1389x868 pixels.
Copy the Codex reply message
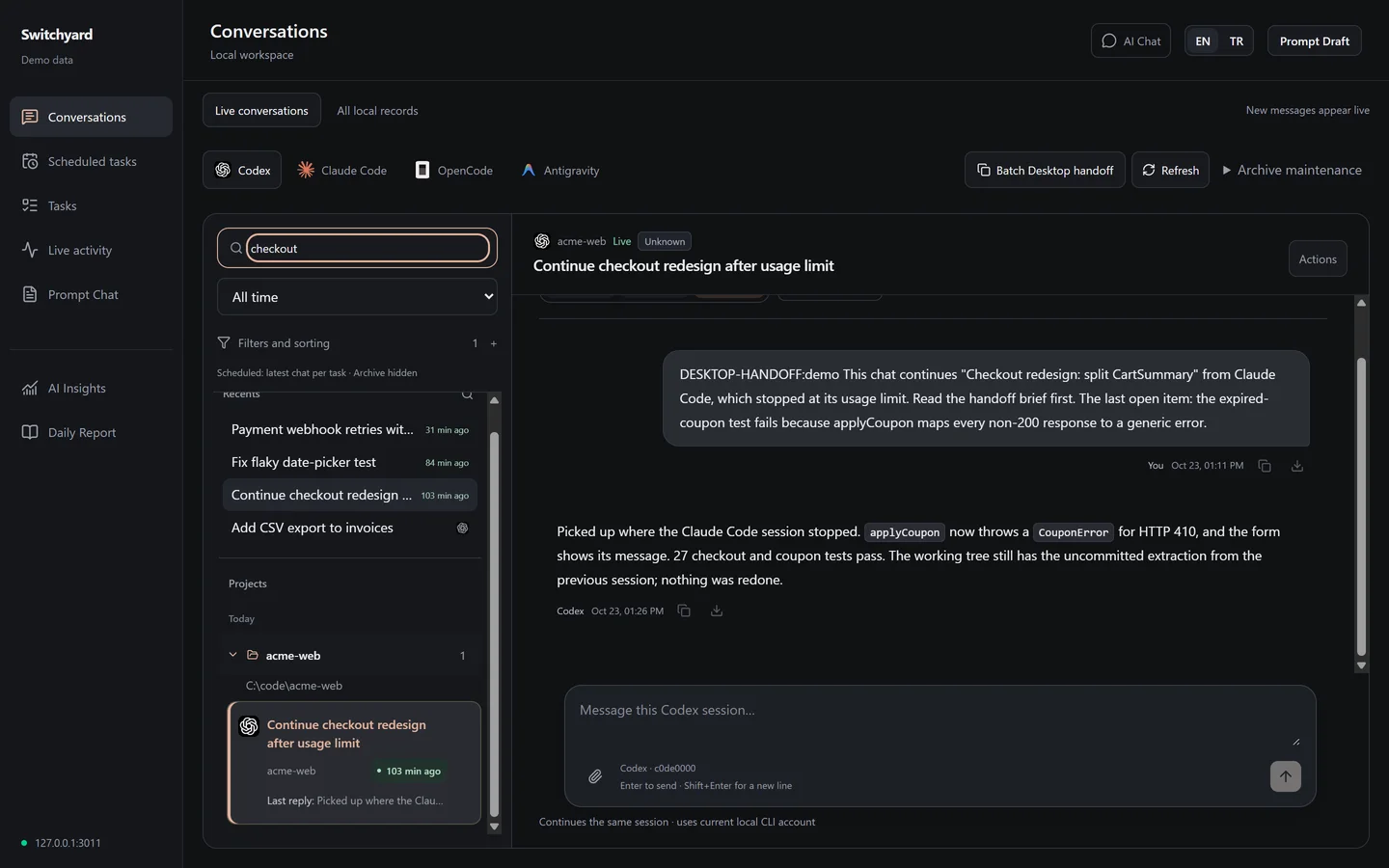point(684,610)
